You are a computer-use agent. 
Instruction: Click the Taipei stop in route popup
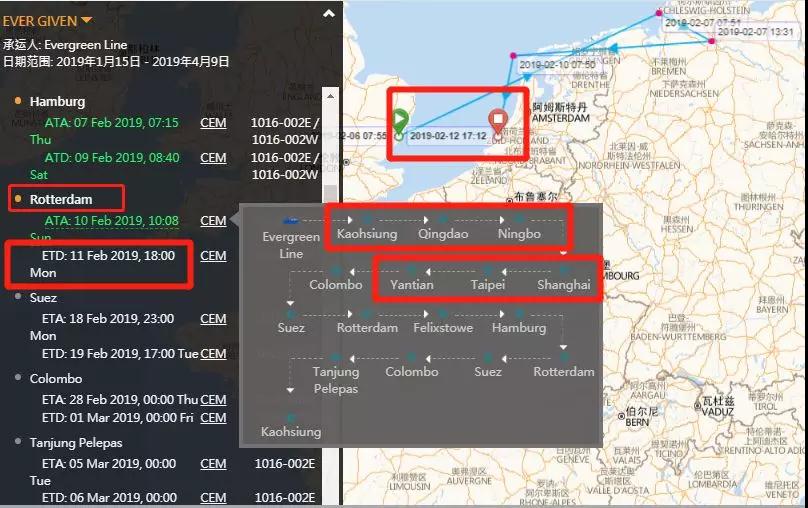487,284
